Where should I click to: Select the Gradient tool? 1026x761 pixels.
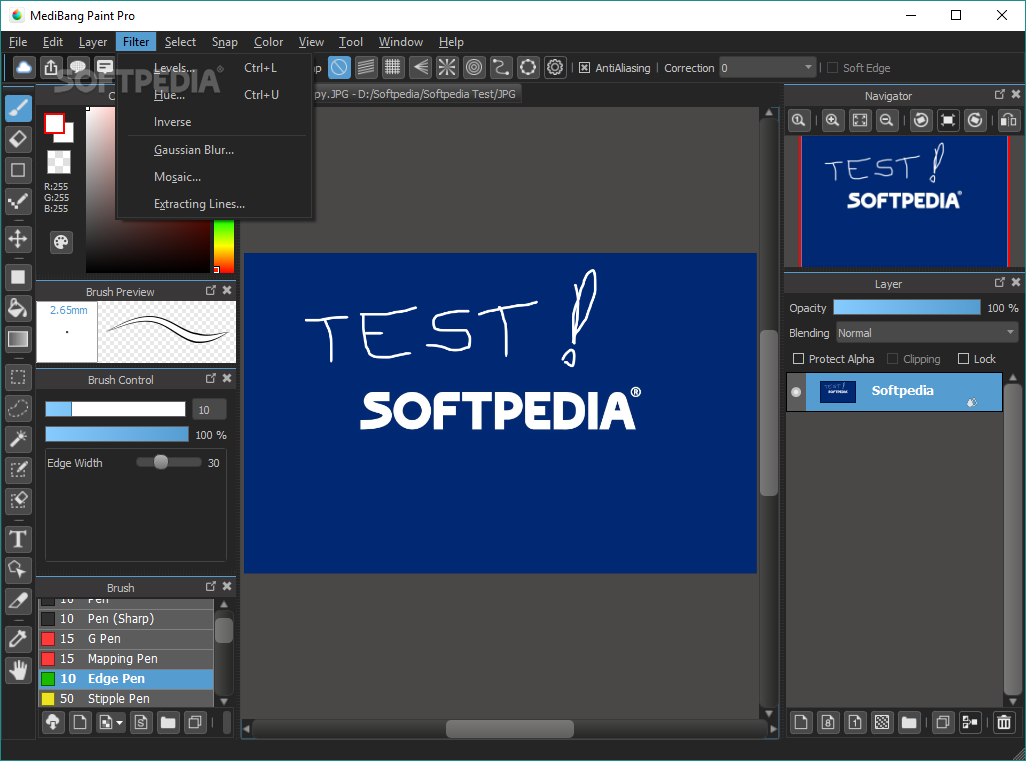[18, 339]
